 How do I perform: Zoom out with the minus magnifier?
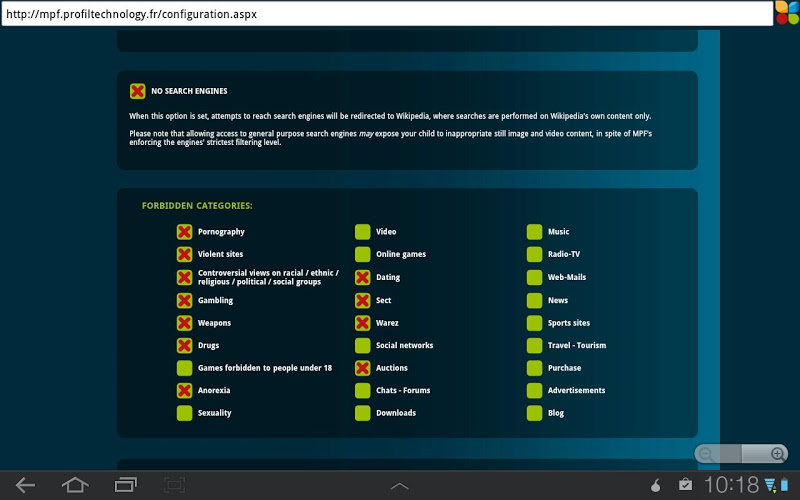(707, 454)
